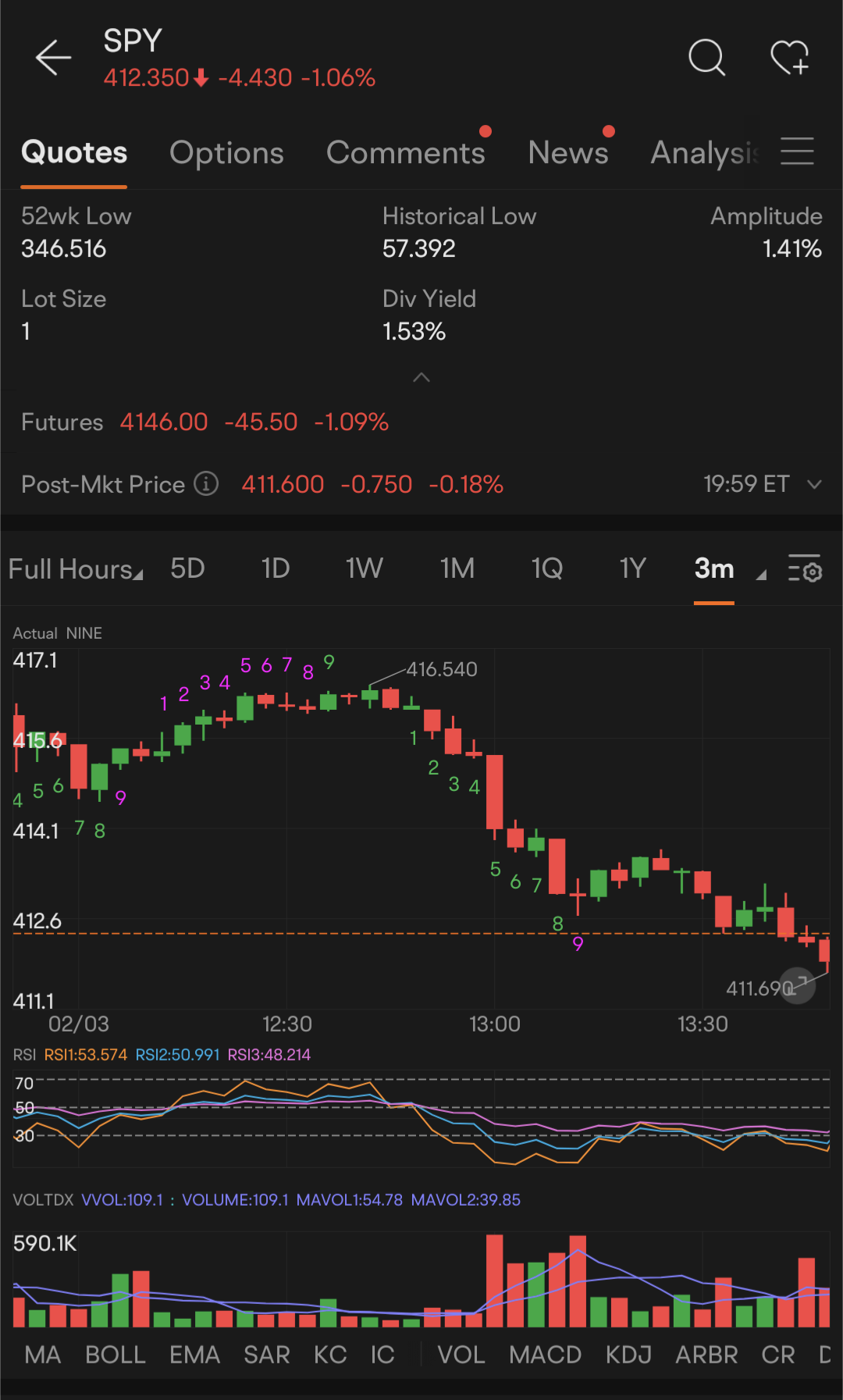Tap the 52wk Low value 346.516
Viewport: 843px width, 1400px height.
pyautogui.click(x=64, y=249)
